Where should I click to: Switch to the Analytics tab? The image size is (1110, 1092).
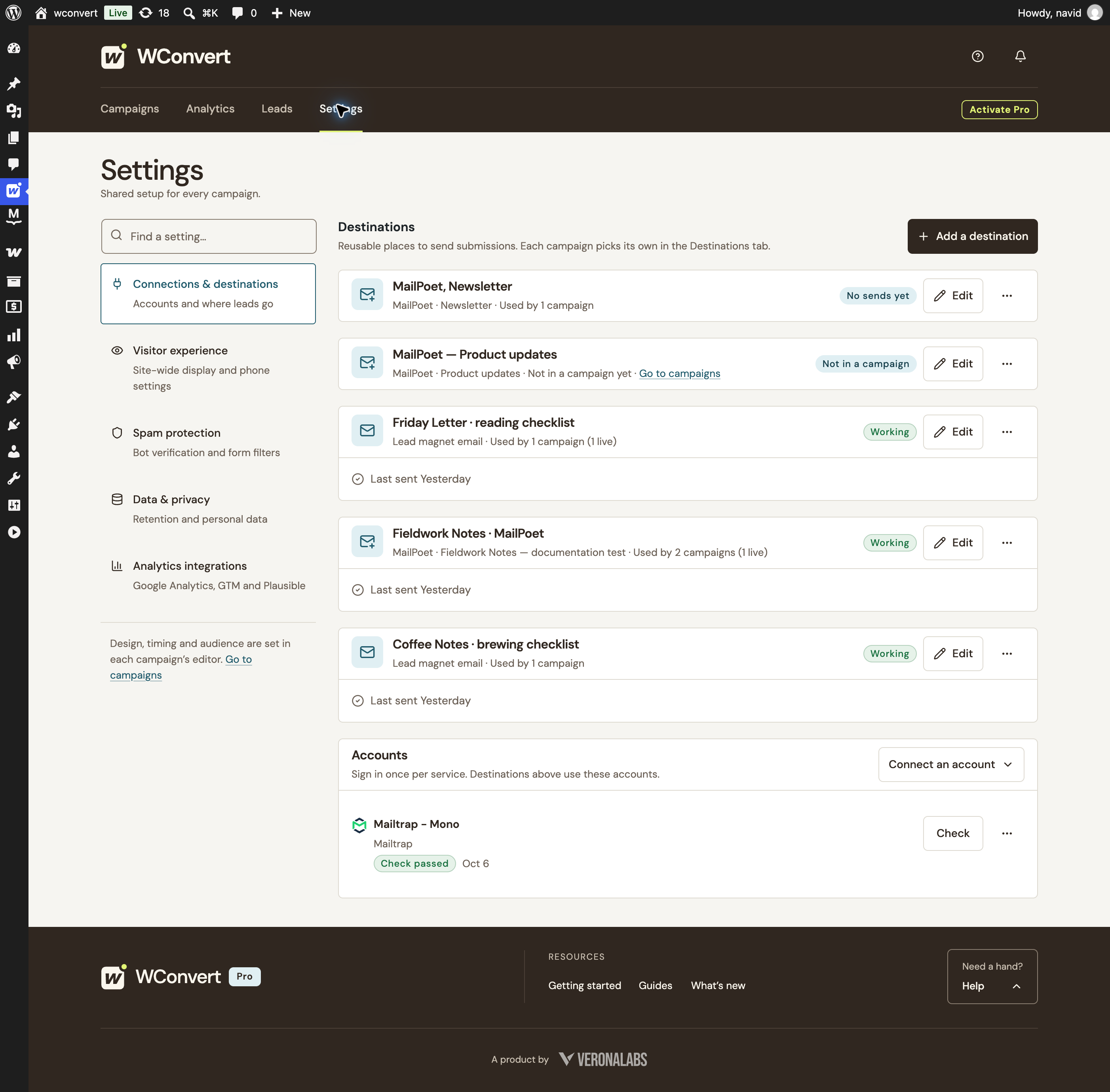(x=210, y=109)
